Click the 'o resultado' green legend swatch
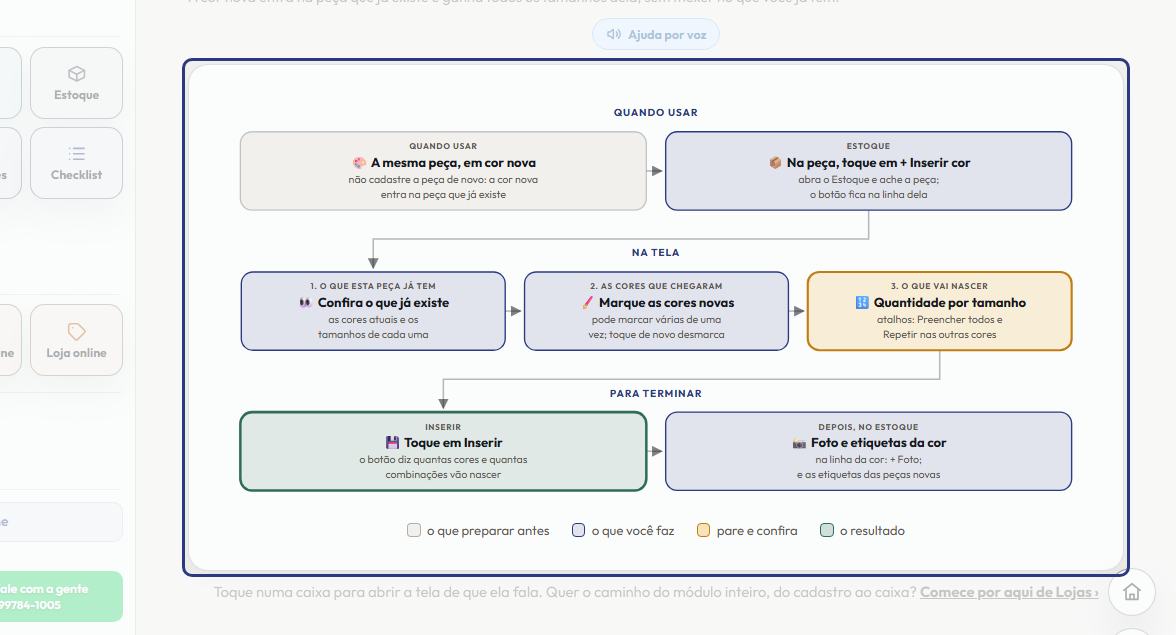The height and width of the screenshot is (635, 1176). (x=826, y=530)
